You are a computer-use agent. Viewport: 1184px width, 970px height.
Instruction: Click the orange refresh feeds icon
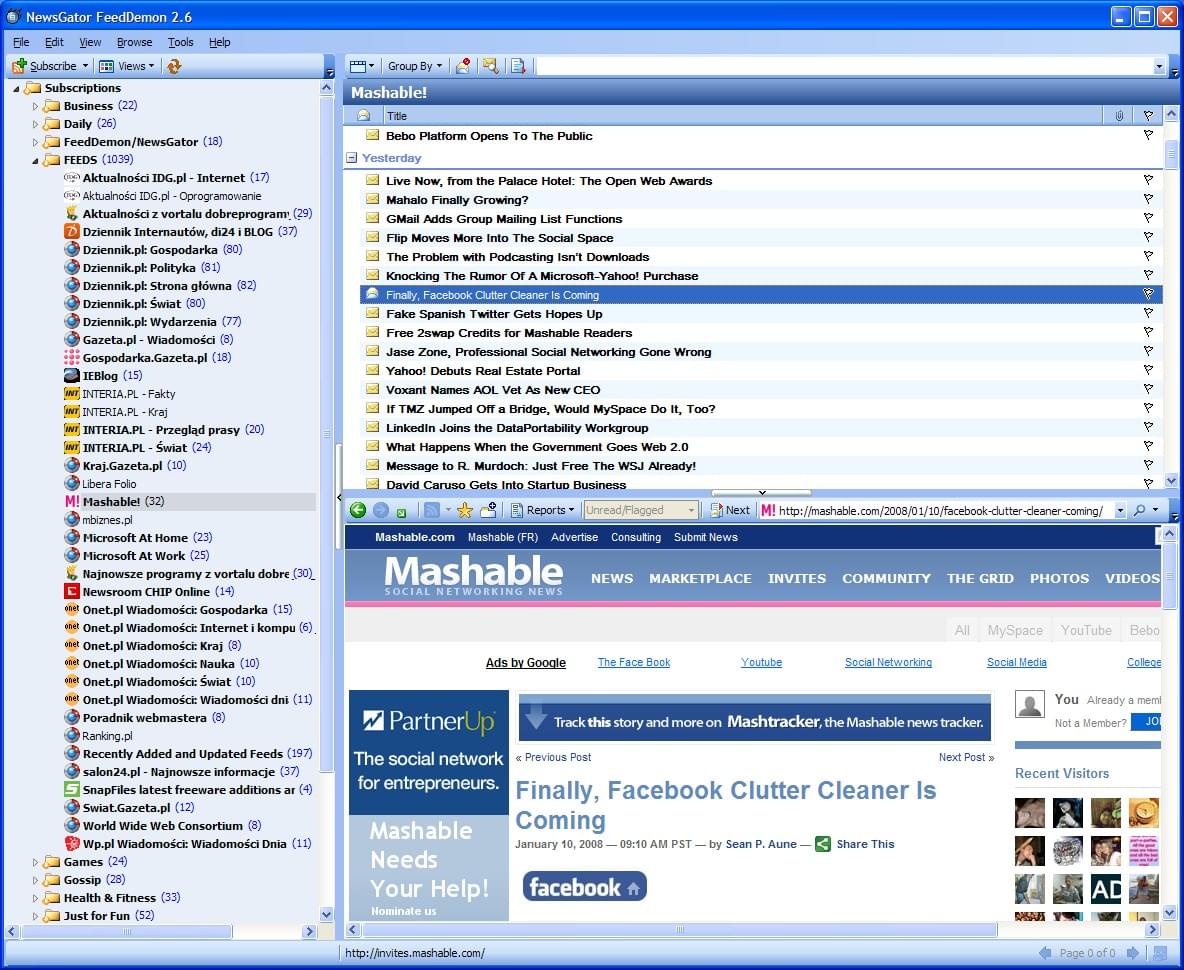(174, 66)
